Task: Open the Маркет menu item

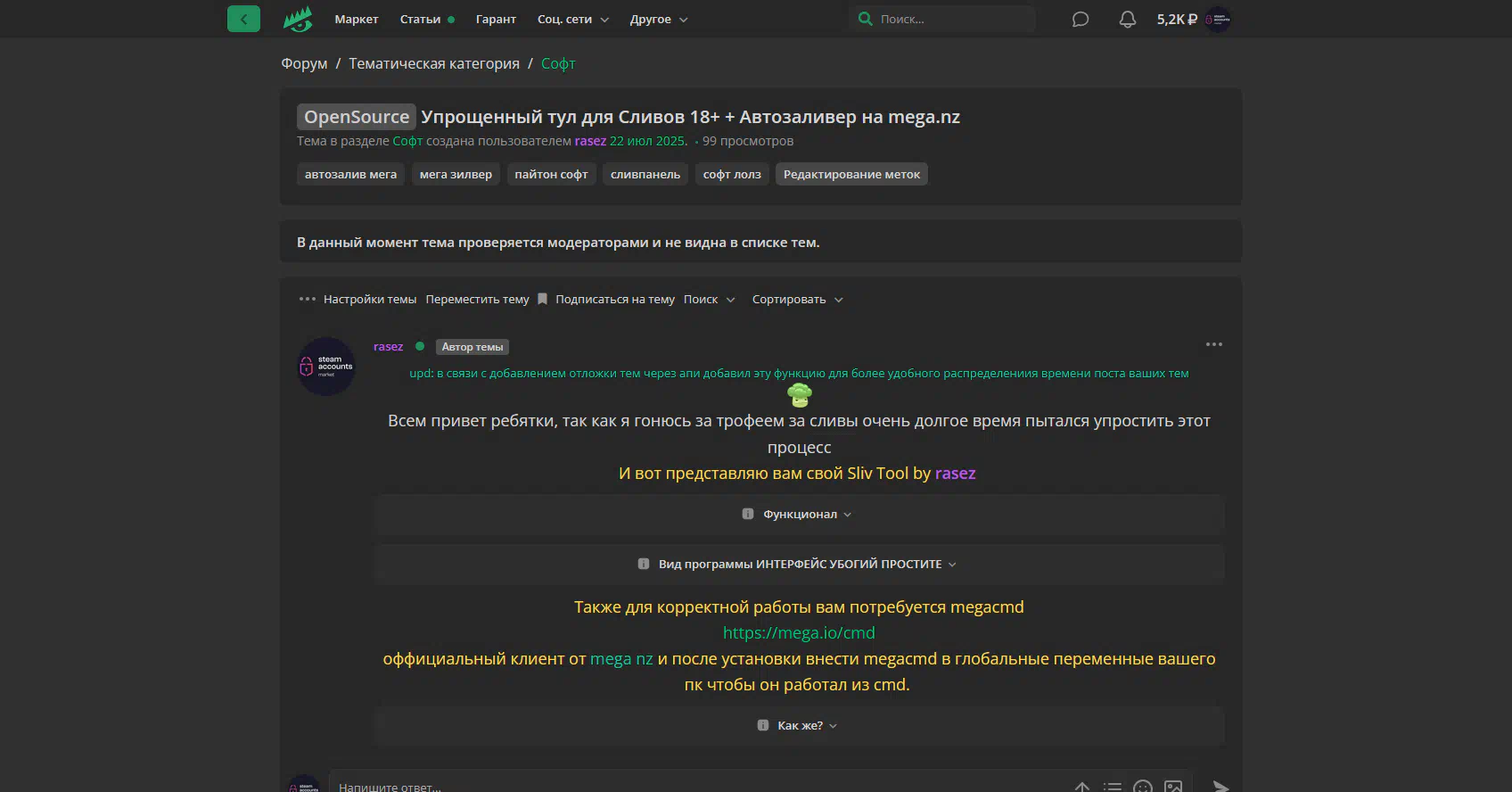Action: coord(357,19)
